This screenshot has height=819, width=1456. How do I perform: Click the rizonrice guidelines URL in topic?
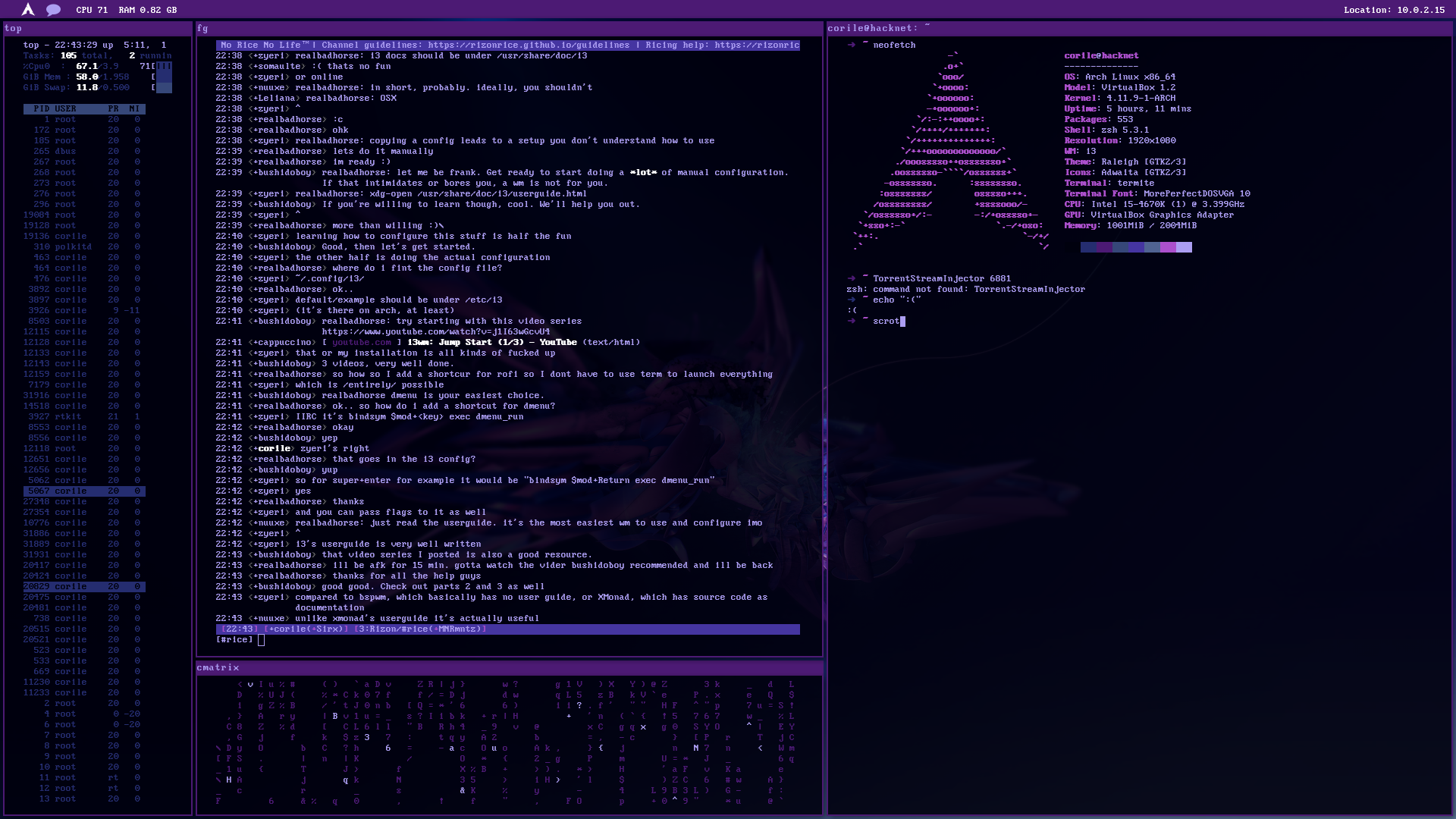[x=529, y=45]
